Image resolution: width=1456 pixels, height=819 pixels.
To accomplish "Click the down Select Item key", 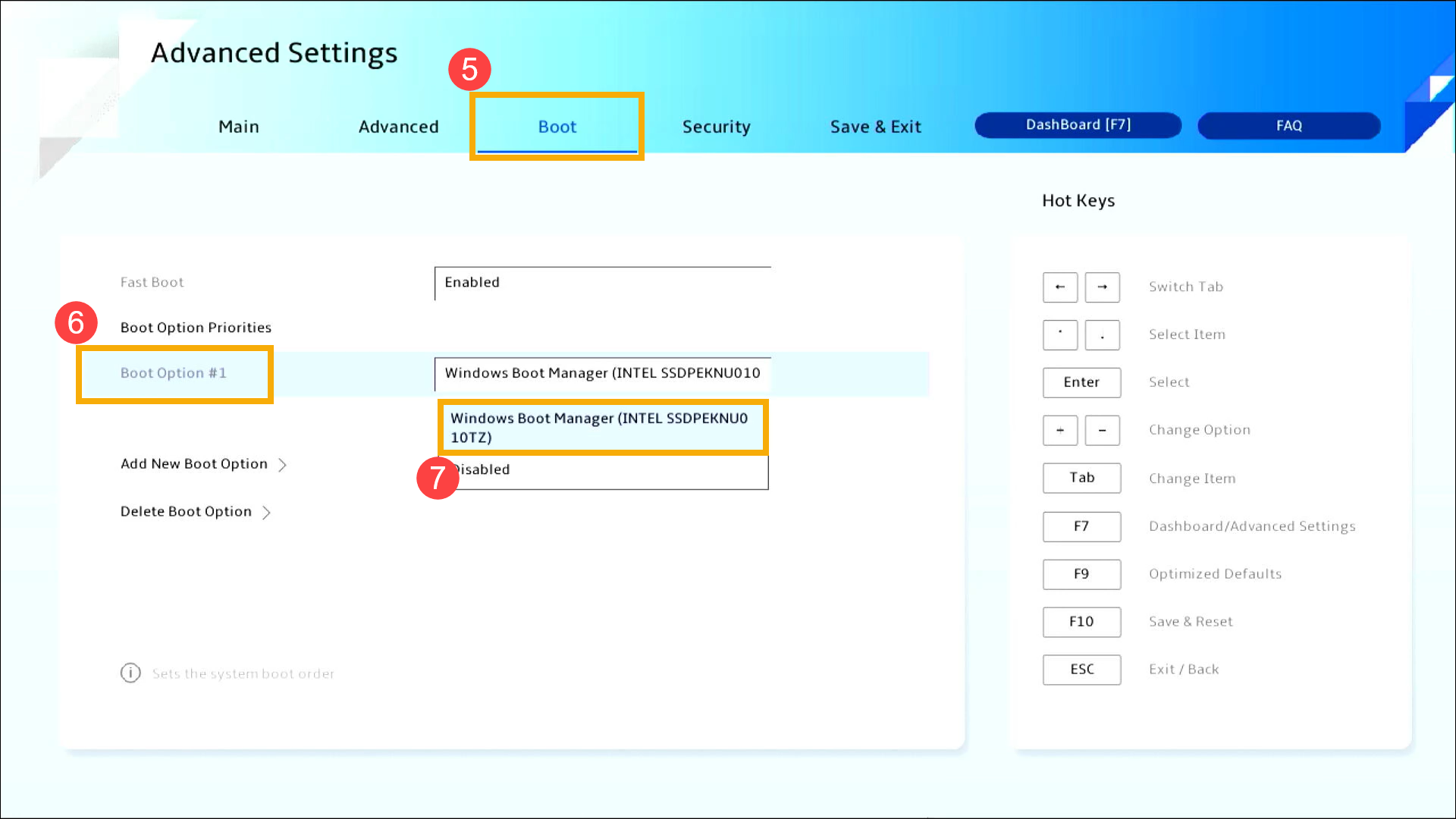I will [1103, 335].
